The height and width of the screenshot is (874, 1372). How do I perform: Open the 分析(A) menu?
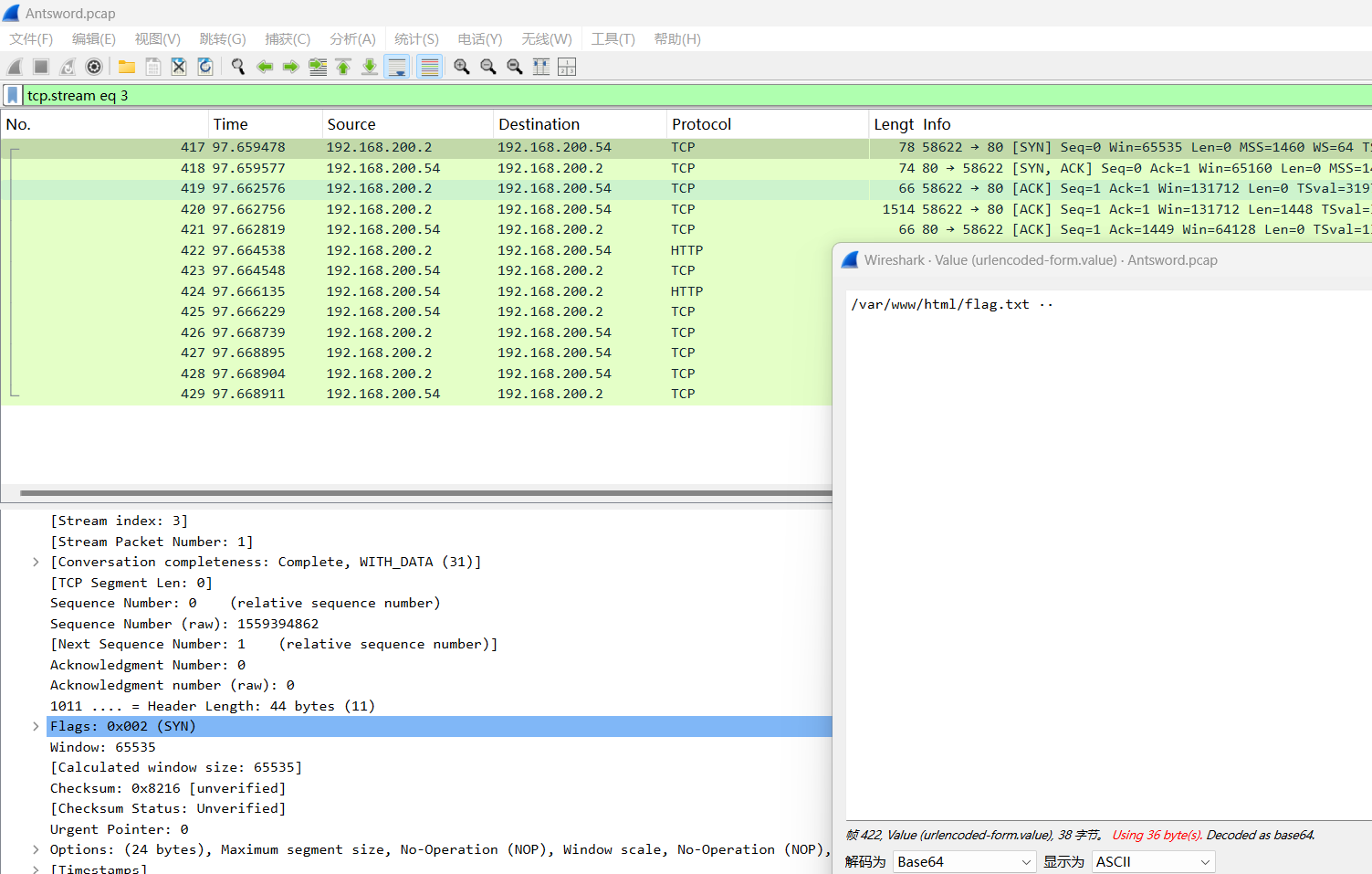(352, 39)
